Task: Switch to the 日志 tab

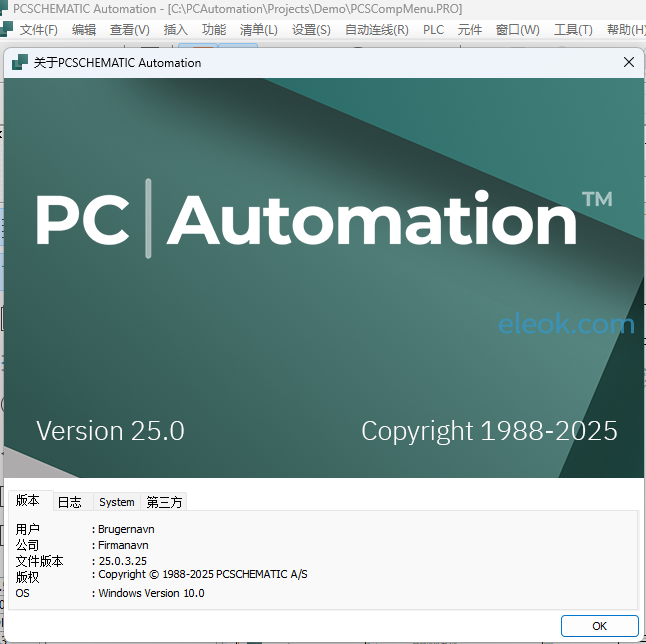Action: point(70,502)
